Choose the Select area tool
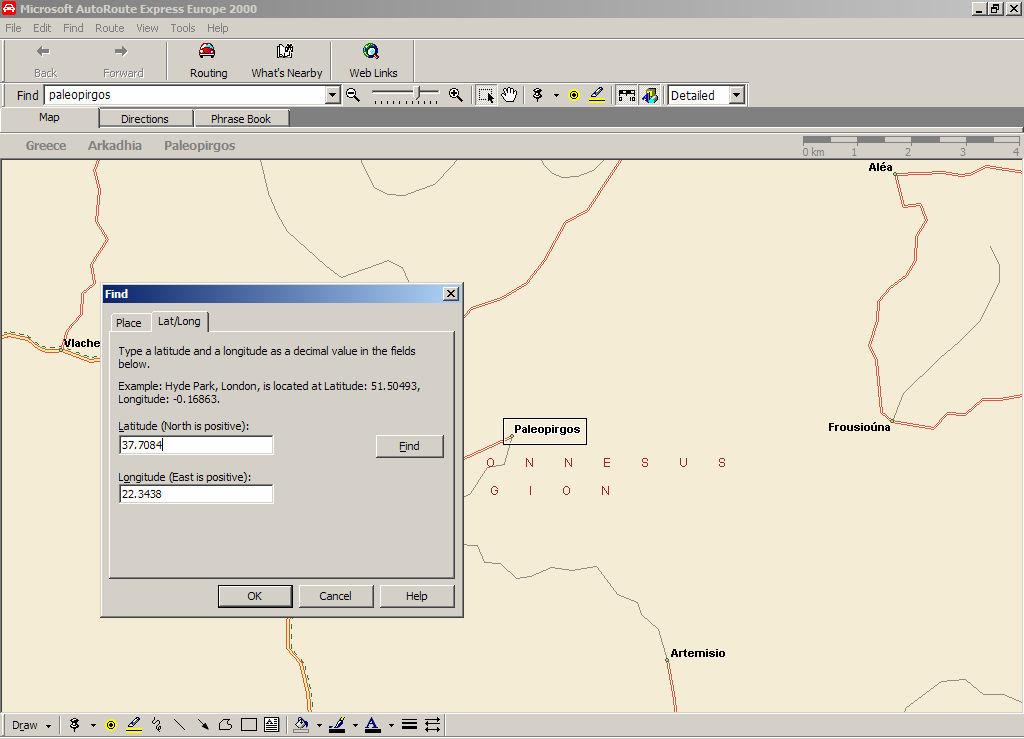Screen dimensions: 1024x739 pos(486,95)
